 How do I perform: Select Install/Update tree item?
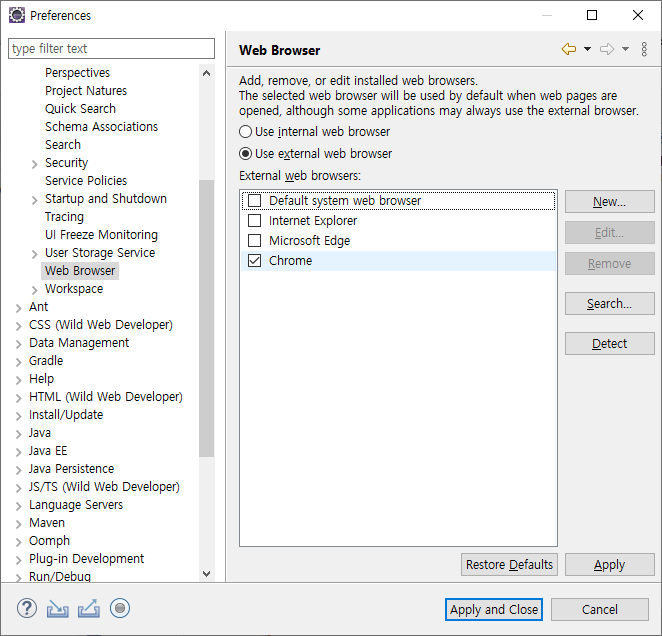click(66, 415)
